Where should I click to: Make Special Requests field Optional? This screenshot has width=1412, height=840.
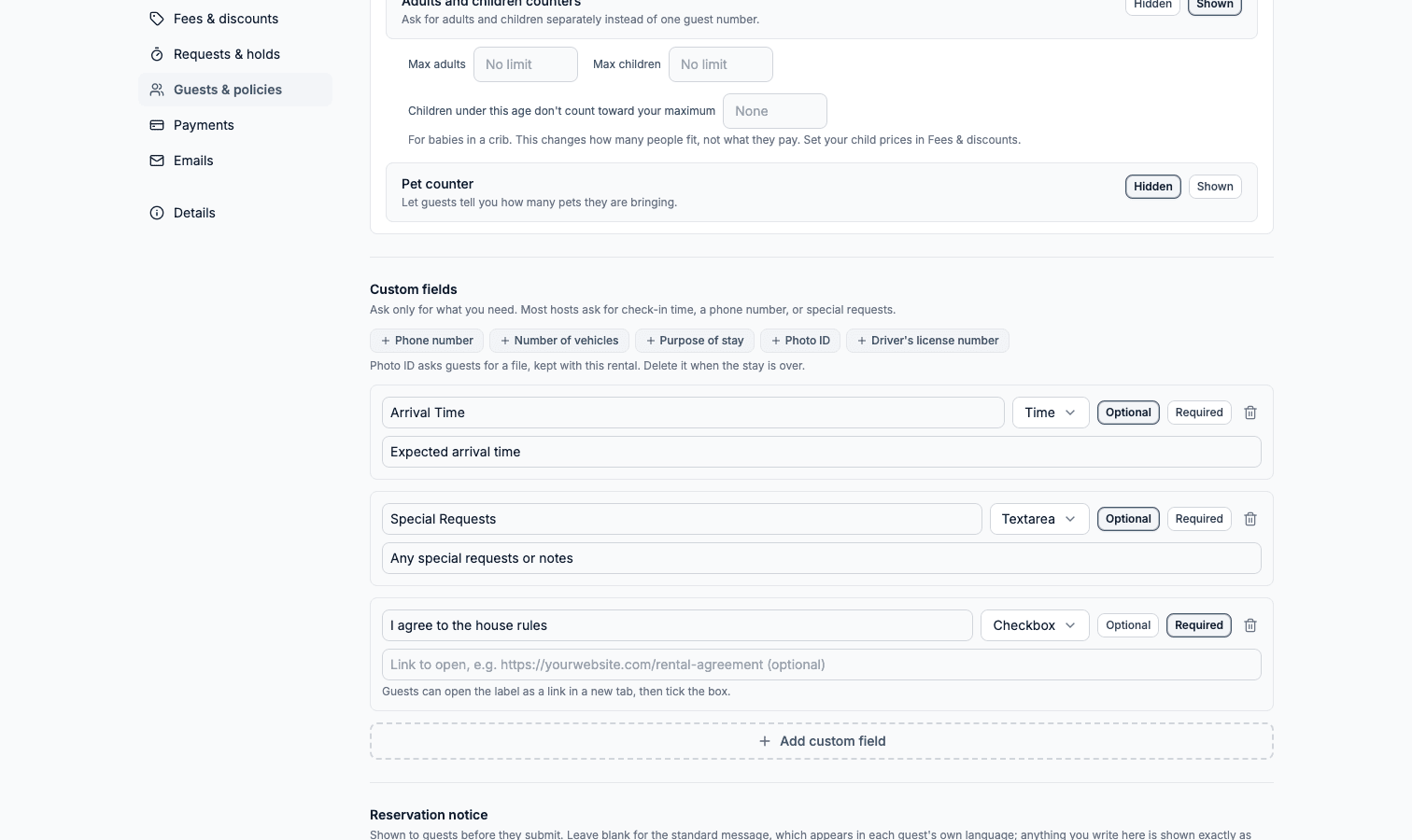[1128, 519]
